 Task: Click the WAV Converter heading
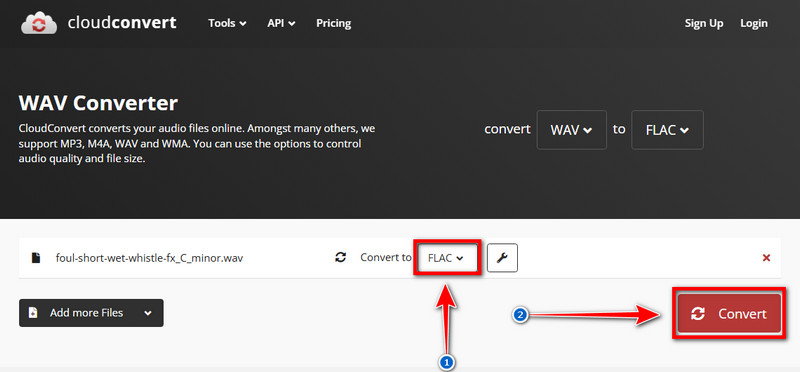(98, 103)
